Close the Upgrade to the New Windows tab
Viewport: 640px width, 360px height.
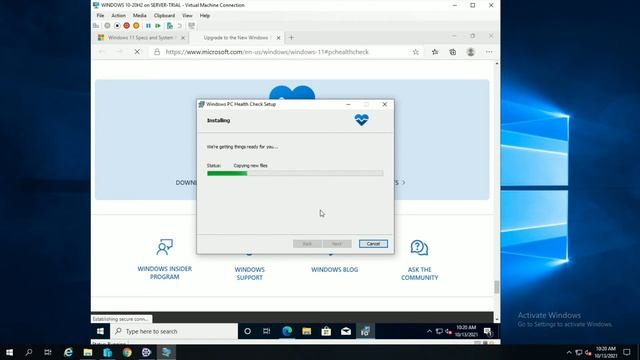pos(278,38)
